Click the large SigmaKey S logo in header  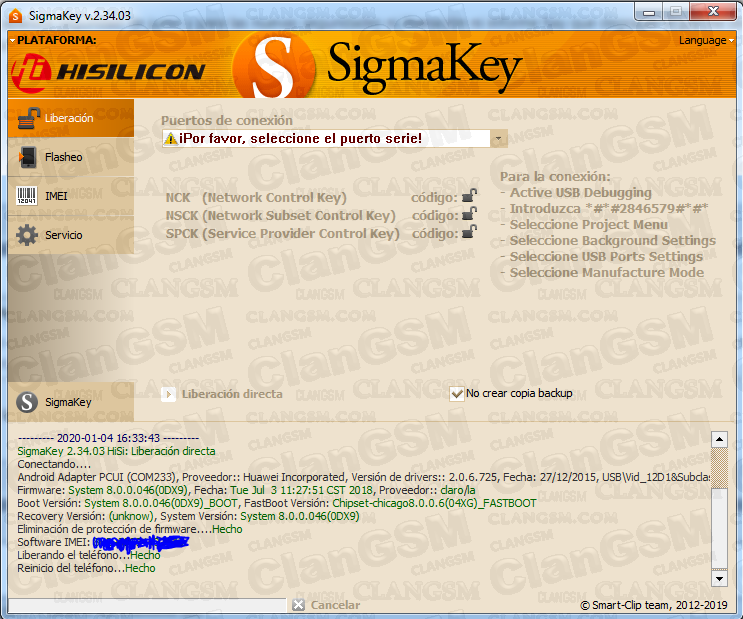tap(274, 66)
